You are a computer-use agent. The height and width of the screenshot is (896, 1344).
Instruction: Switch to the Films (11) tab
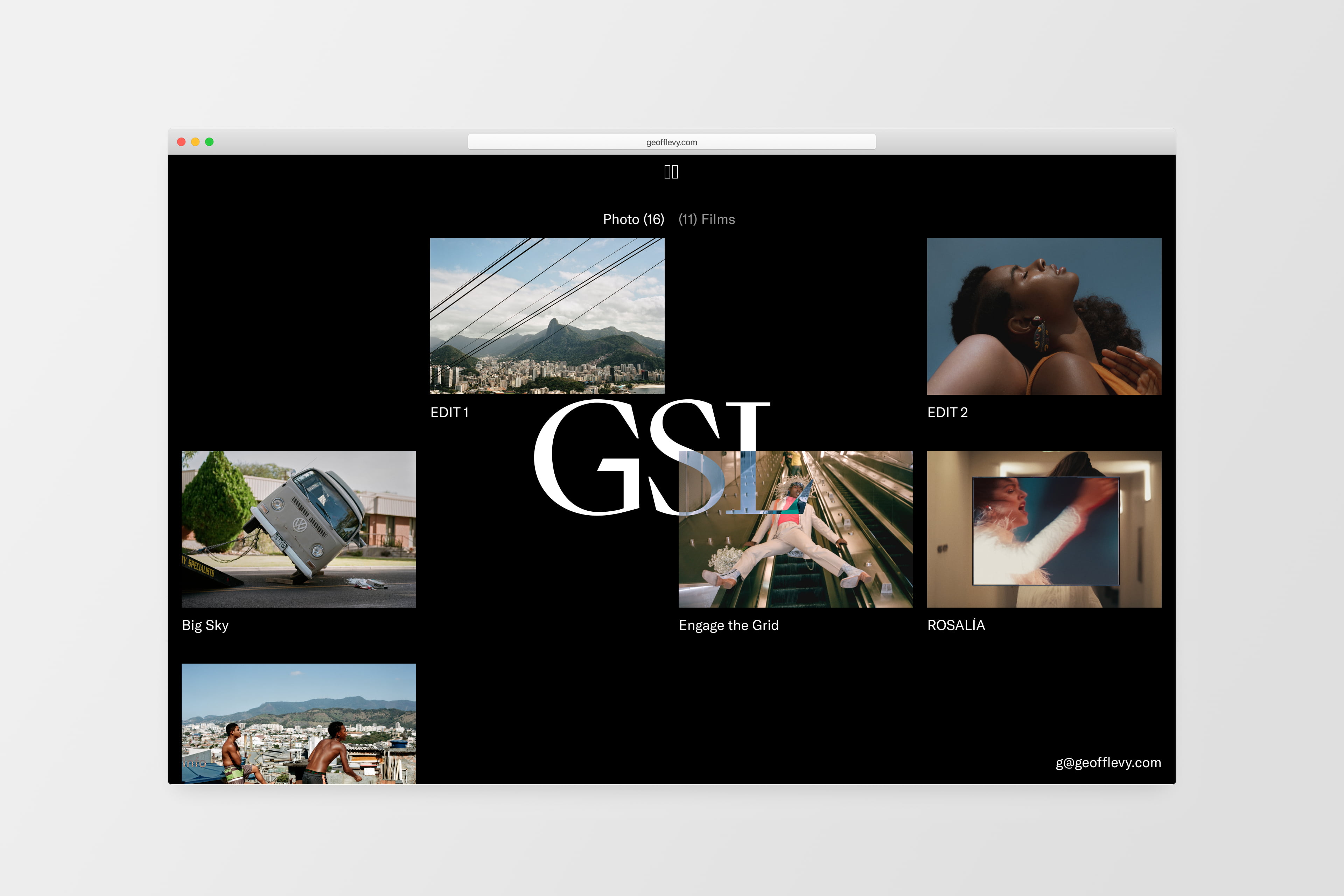point(706,219)
